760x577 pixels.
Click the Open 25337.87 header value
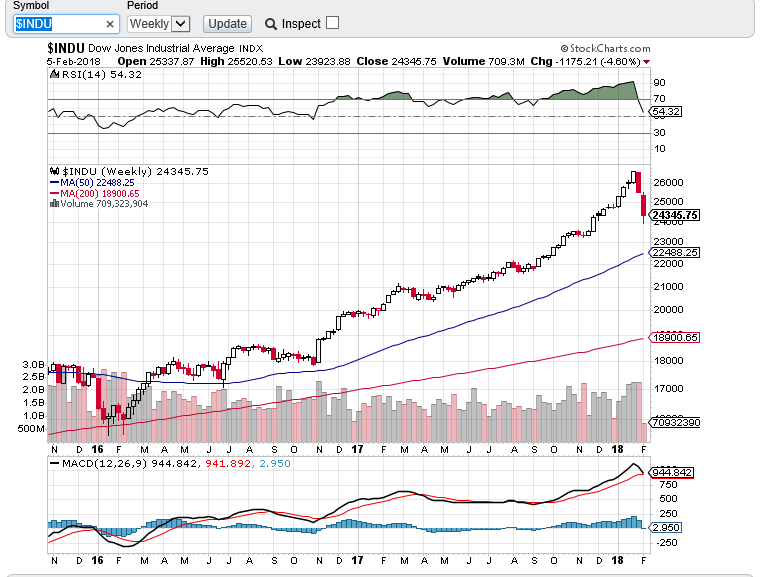click(156, 62)
